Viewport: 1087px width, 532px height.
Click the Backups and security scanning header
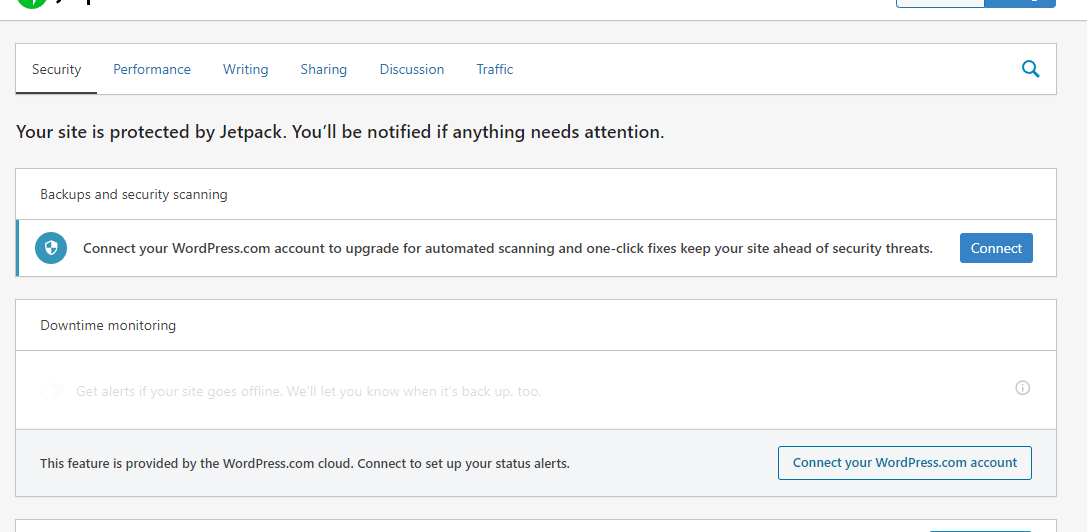point(536,194)
